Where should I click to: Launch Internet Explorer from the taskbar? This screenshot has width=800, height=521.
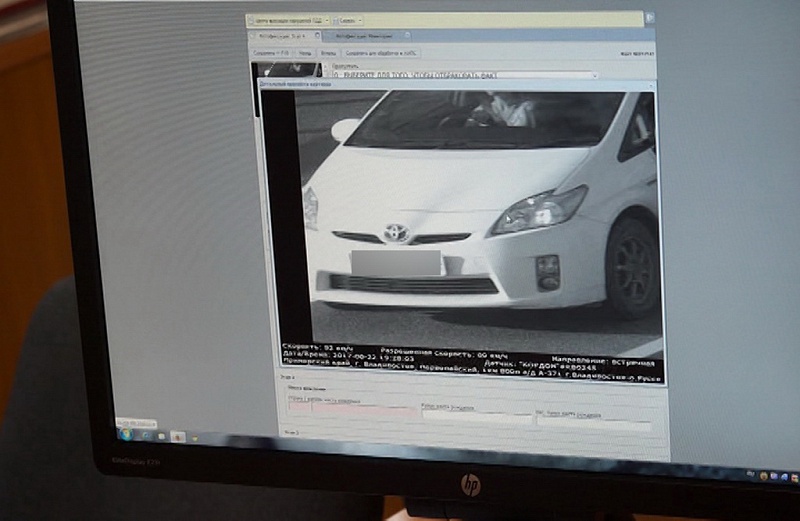click(x=143, y=434)
